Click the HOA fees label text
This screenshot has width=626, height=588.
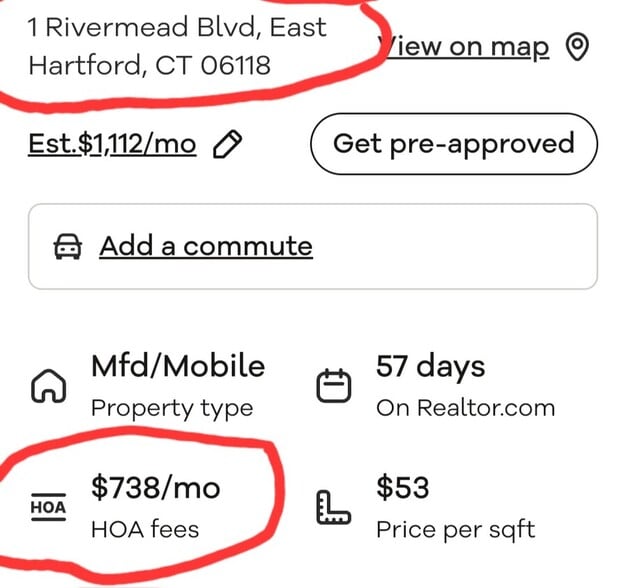tap(145, 529)
